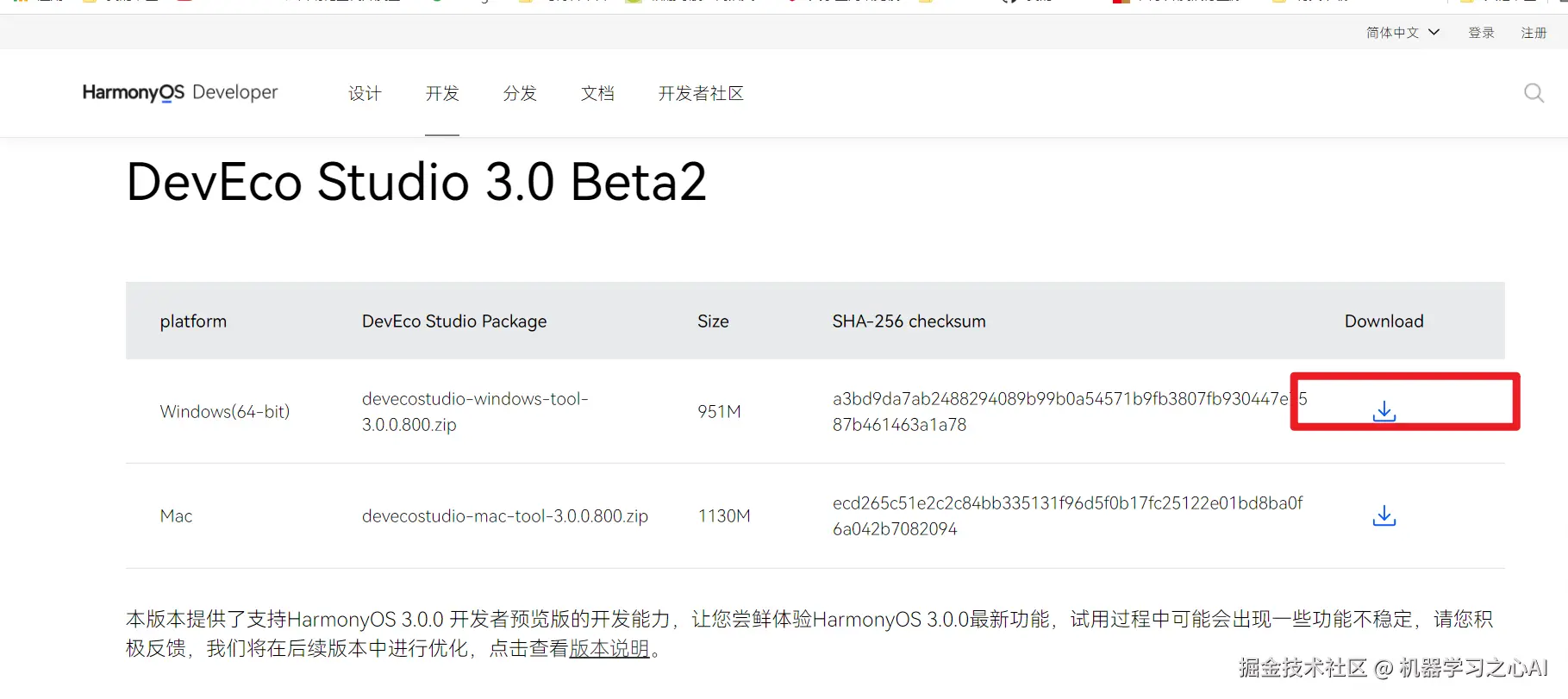The image size is (1568, 699).
Task: Click the Mac SHA-256 checksum text
Action: 1067,515
